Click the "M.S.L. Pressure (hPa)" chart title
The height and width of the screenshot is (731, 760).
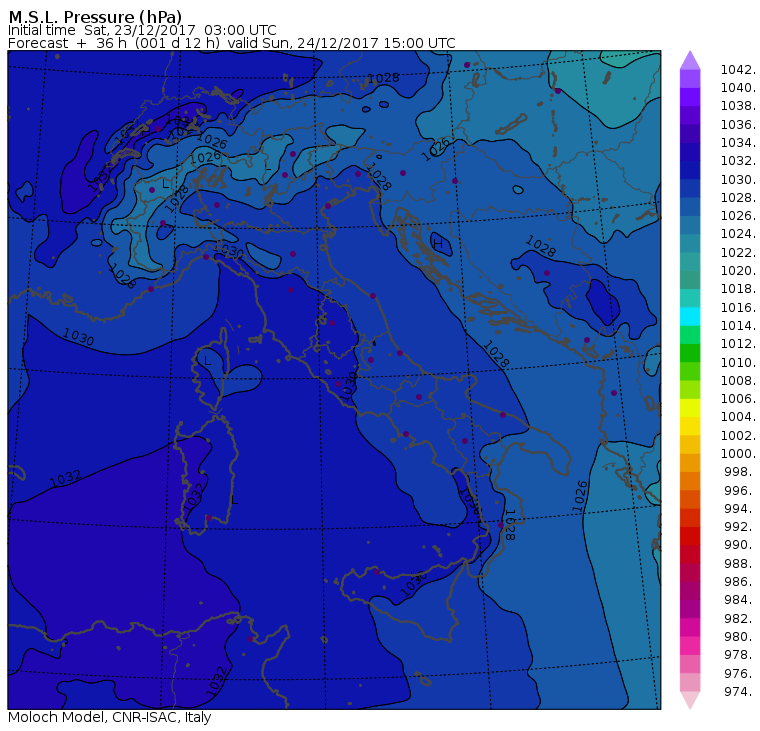[x=95, y=16]
